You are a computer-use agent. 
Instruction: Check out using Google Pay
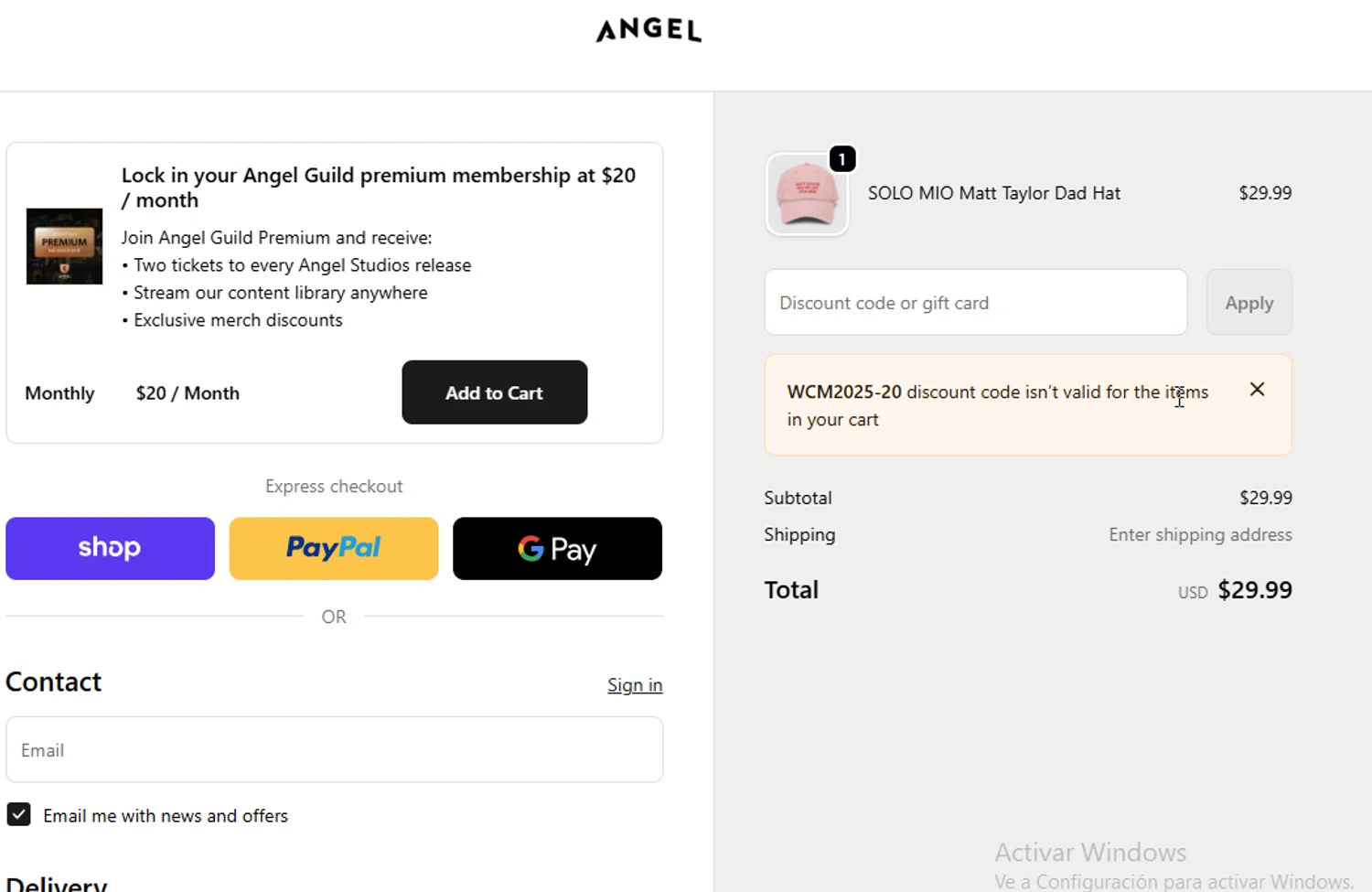(x=557, y=548)
